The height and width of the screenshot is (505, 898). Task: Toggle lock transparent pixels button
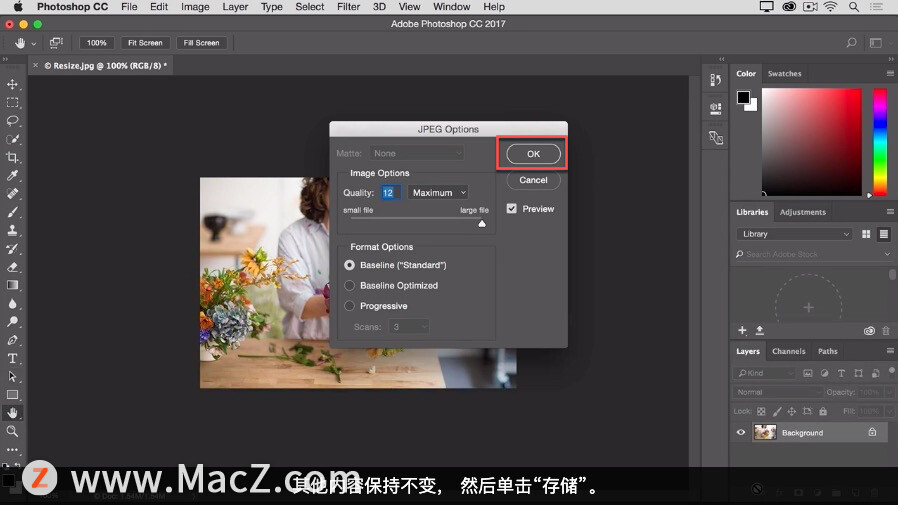coord(761,411)
